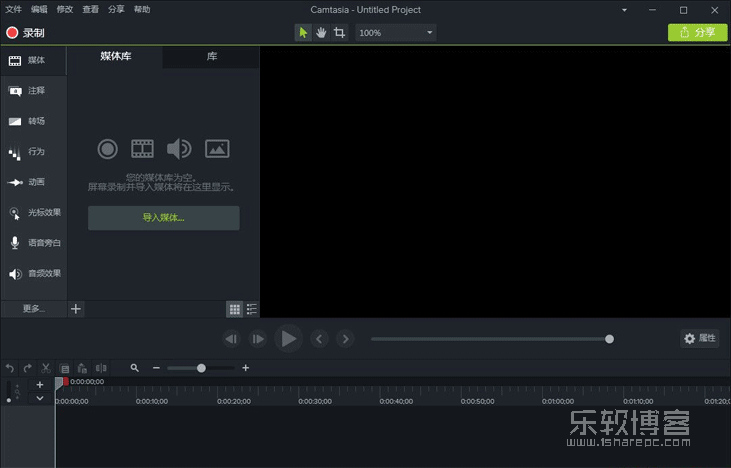731x468 pixels.
Task: Switch media bin to thumbnail grid view
Action: pyautogui.click(x=234, y=309)
